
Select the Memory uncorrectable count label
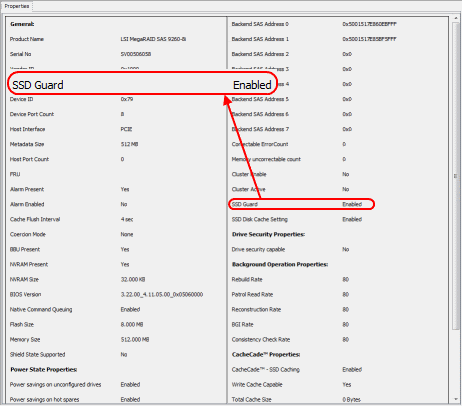pos(266,159)
